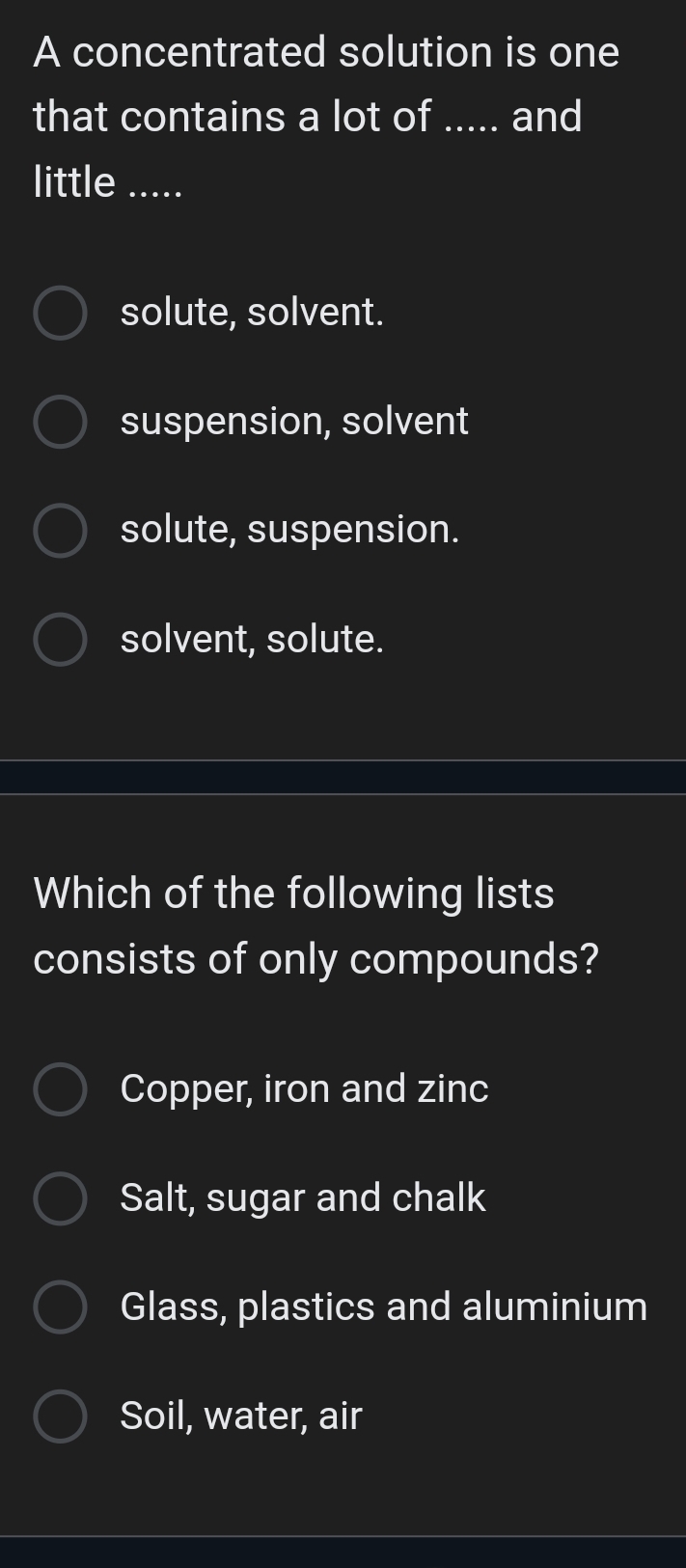Mark the 'solvent, solute.' radio button
The height and width of the screenshot is (1568, 686).
60,639
